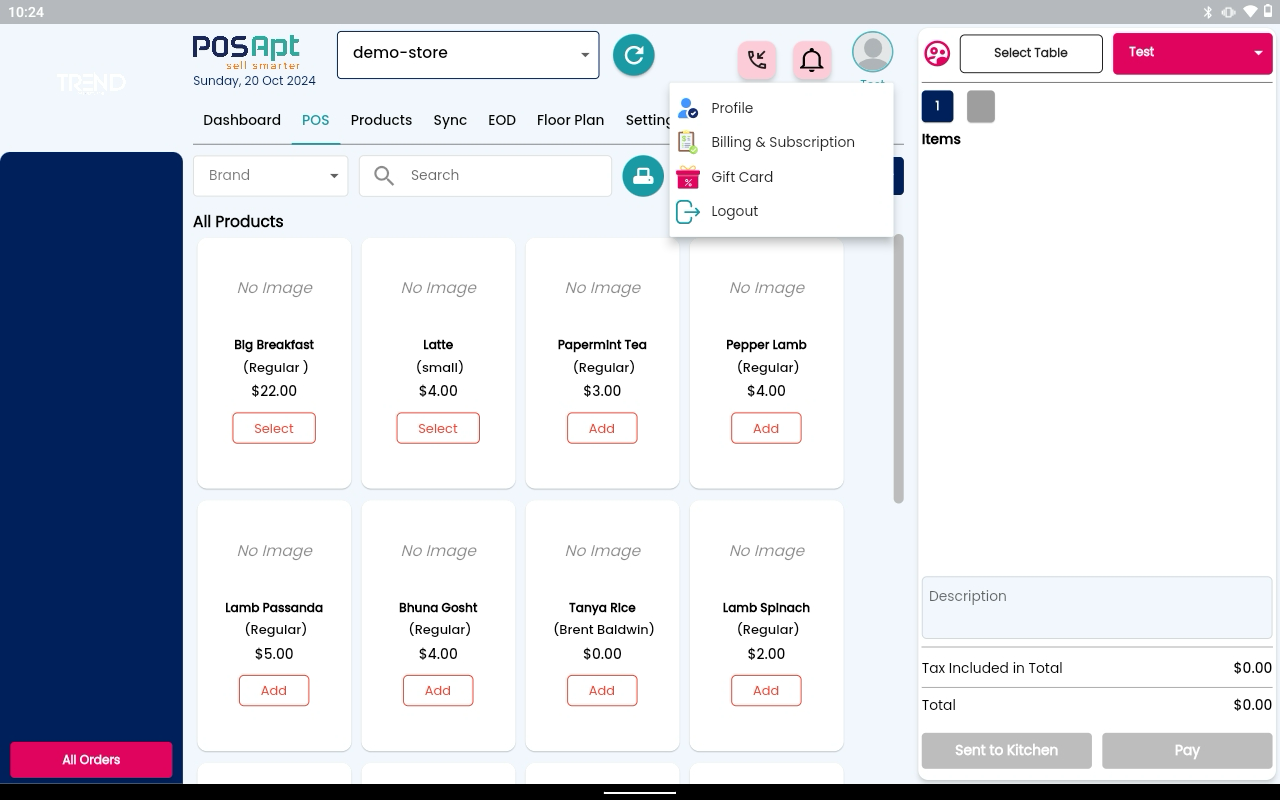Add Bhuna Gosht to order

438,691
